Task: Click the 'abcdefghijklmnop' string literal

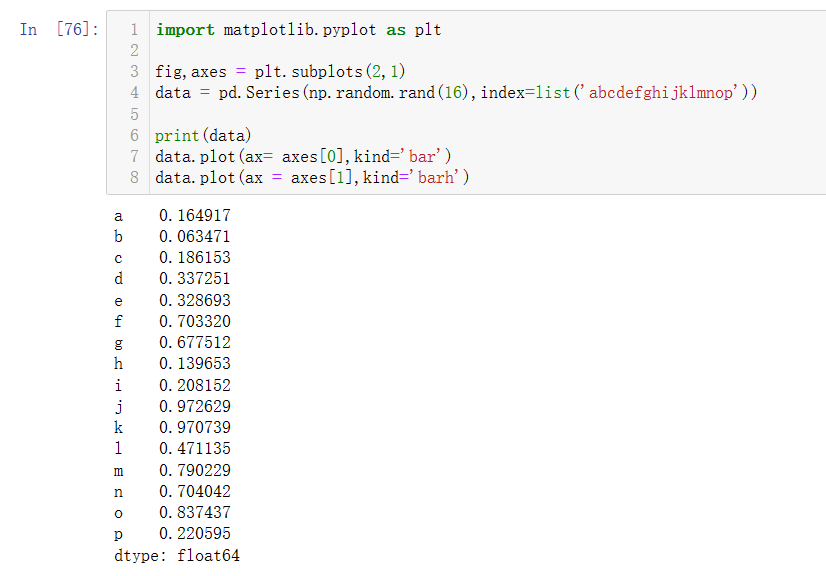Action: 660,93
